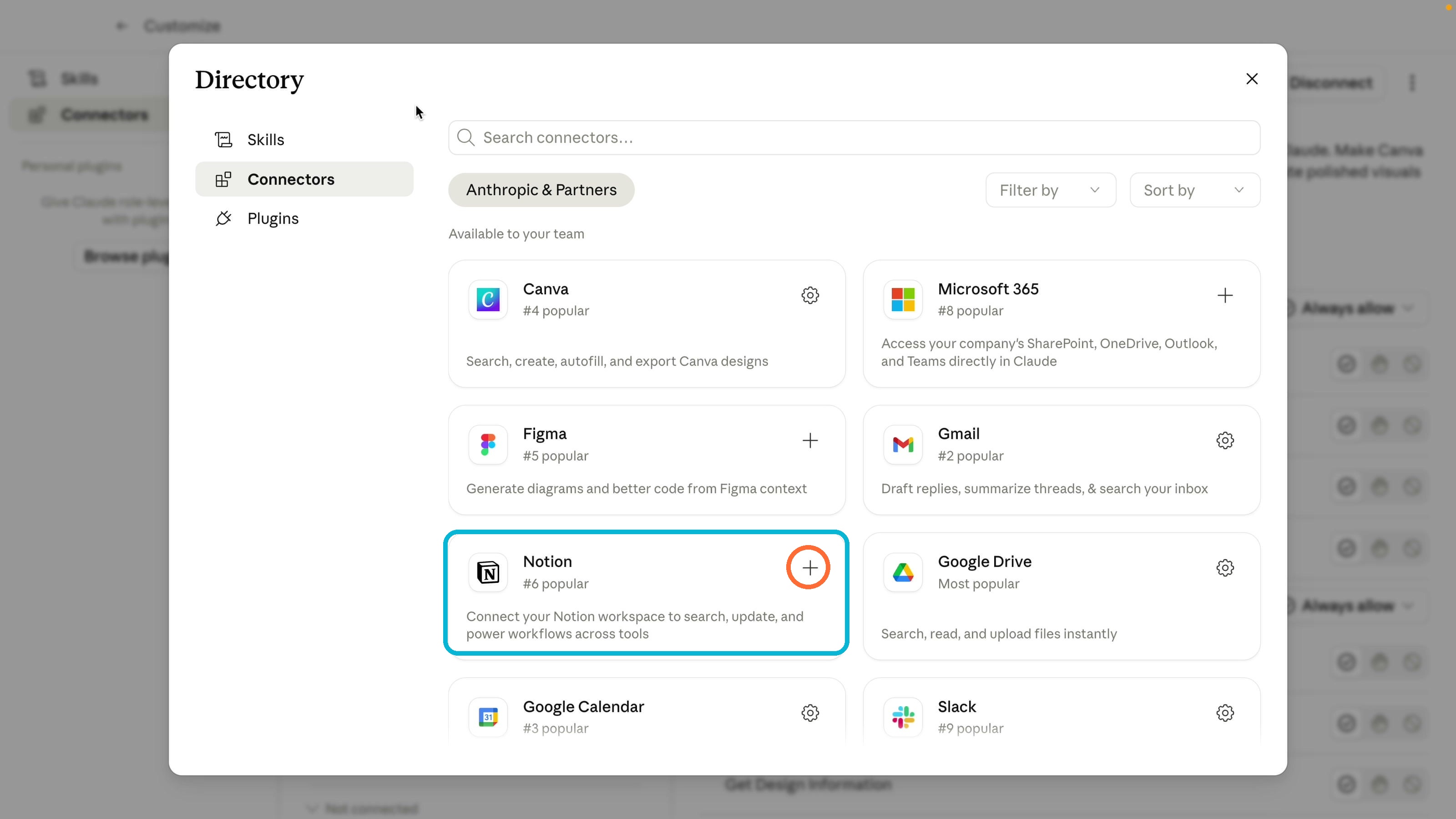Viewport: 1456px width, 819px height.
Task: Click the Plugins plug icon
Action: tap(223, 218)
